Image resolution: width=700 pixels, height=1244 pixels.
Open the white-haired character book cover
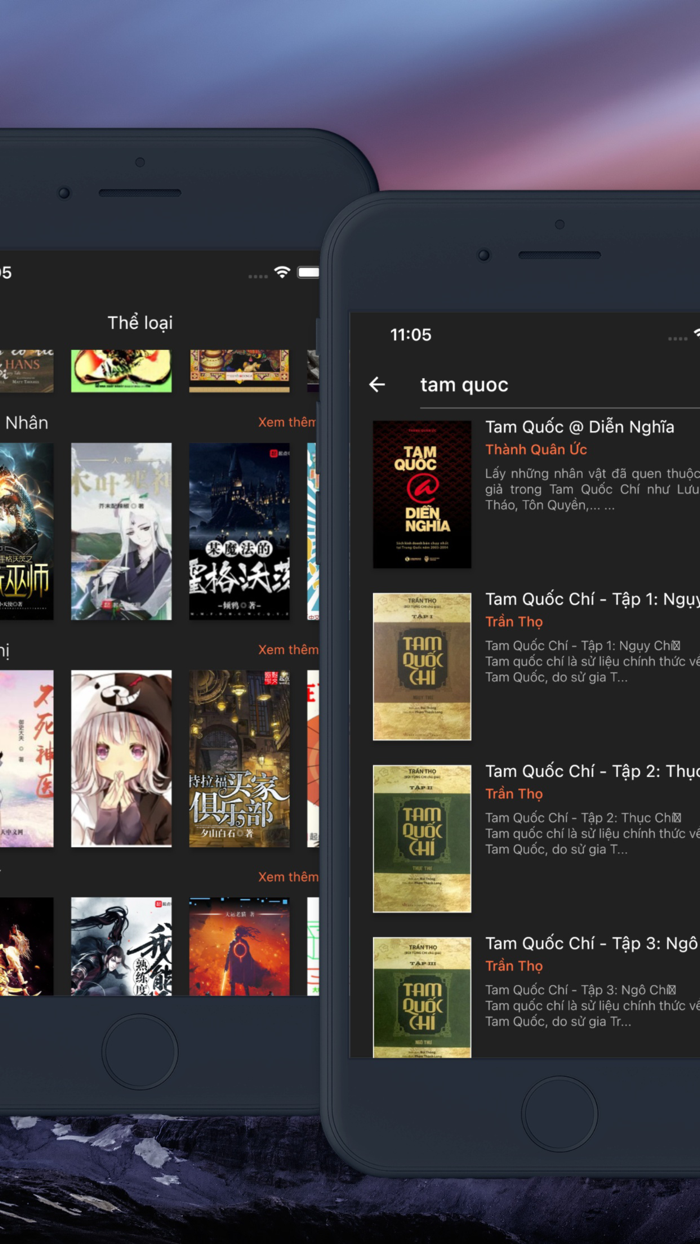[121, 532]
